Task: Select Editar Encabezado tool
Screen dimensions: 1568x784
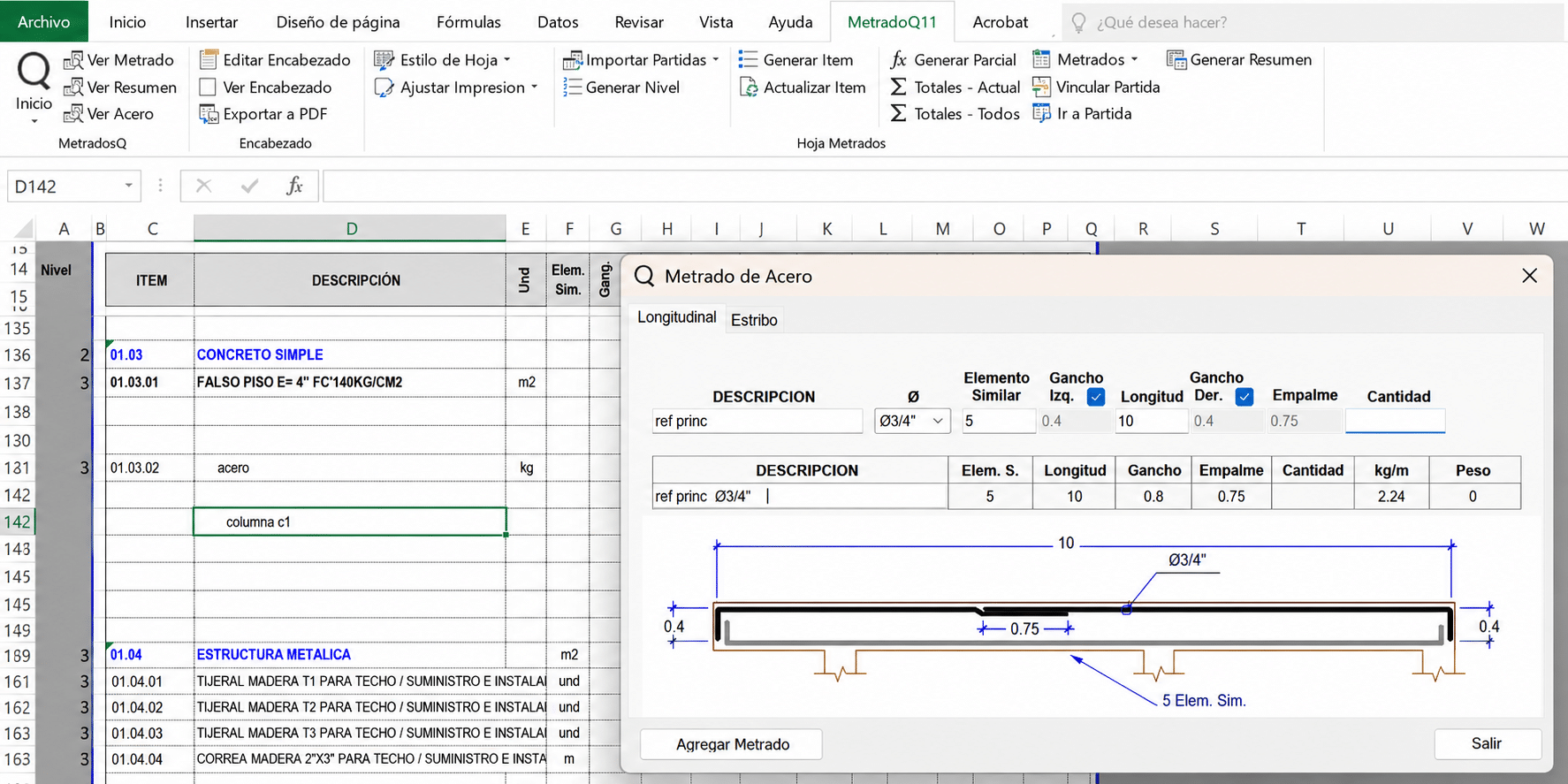Action: 275,60
